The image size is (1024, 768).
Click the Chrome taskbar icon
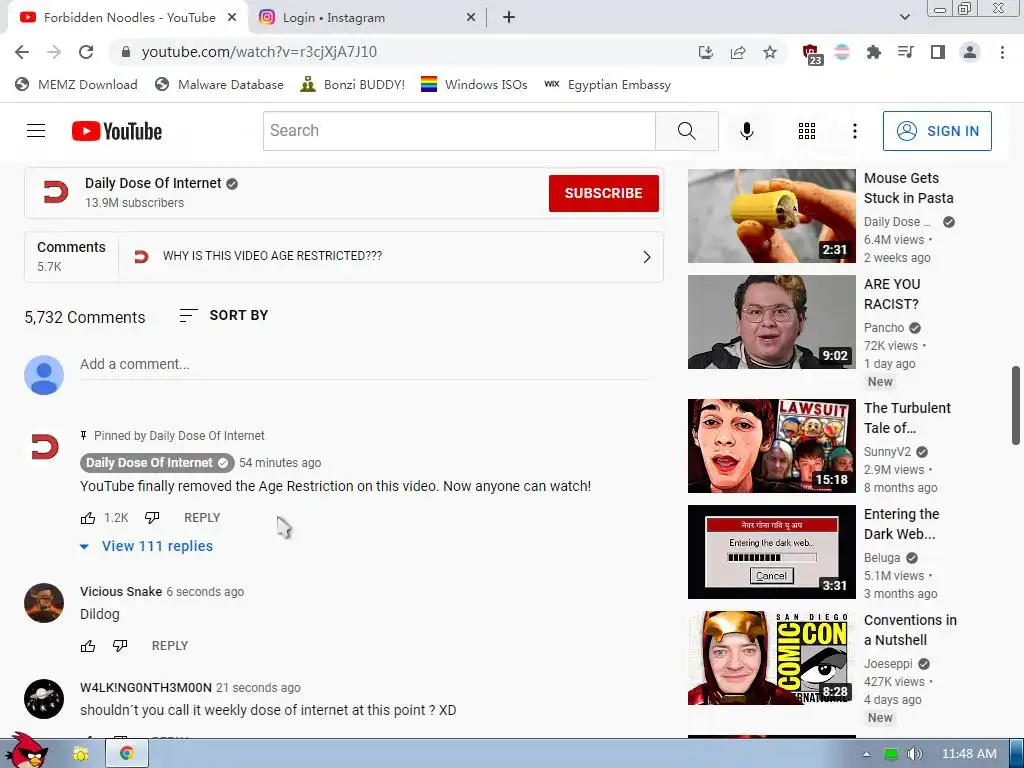[127, 754]
